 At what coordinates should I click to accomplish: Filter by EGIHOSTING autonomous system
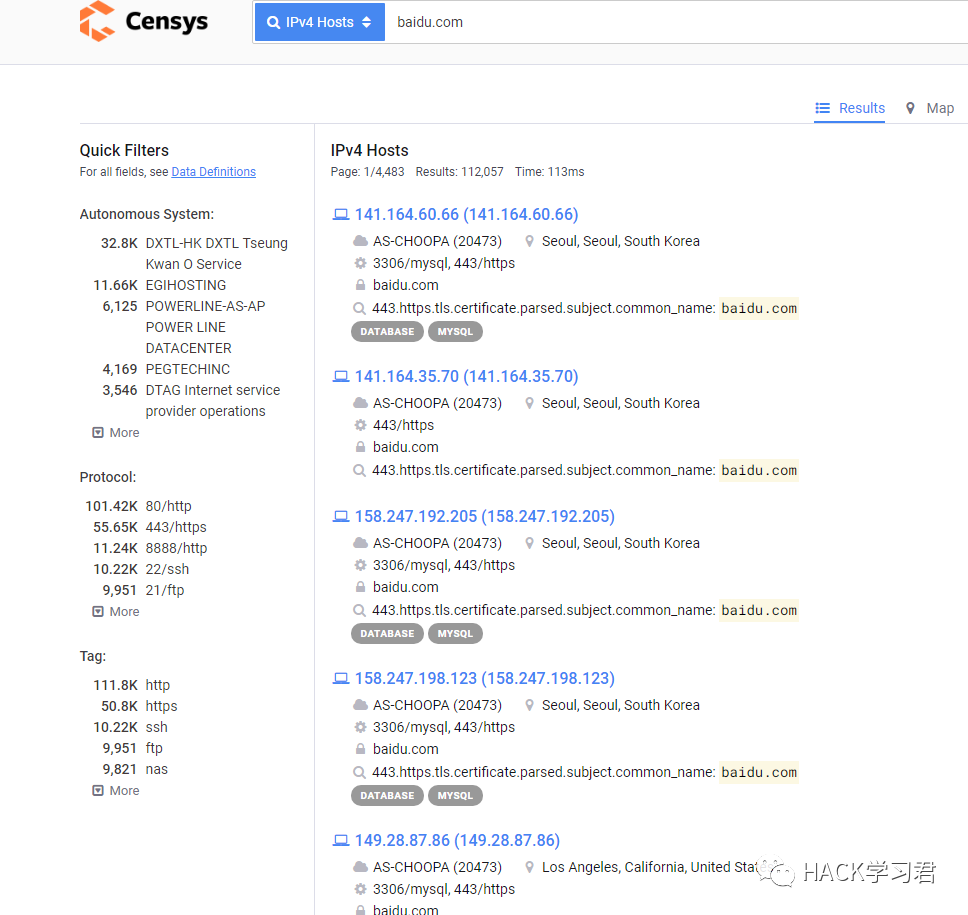point(186,285)
